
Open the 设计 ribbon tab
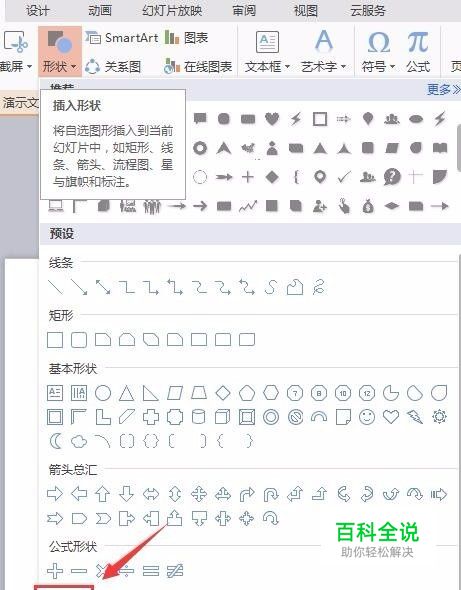click(37, 10)
